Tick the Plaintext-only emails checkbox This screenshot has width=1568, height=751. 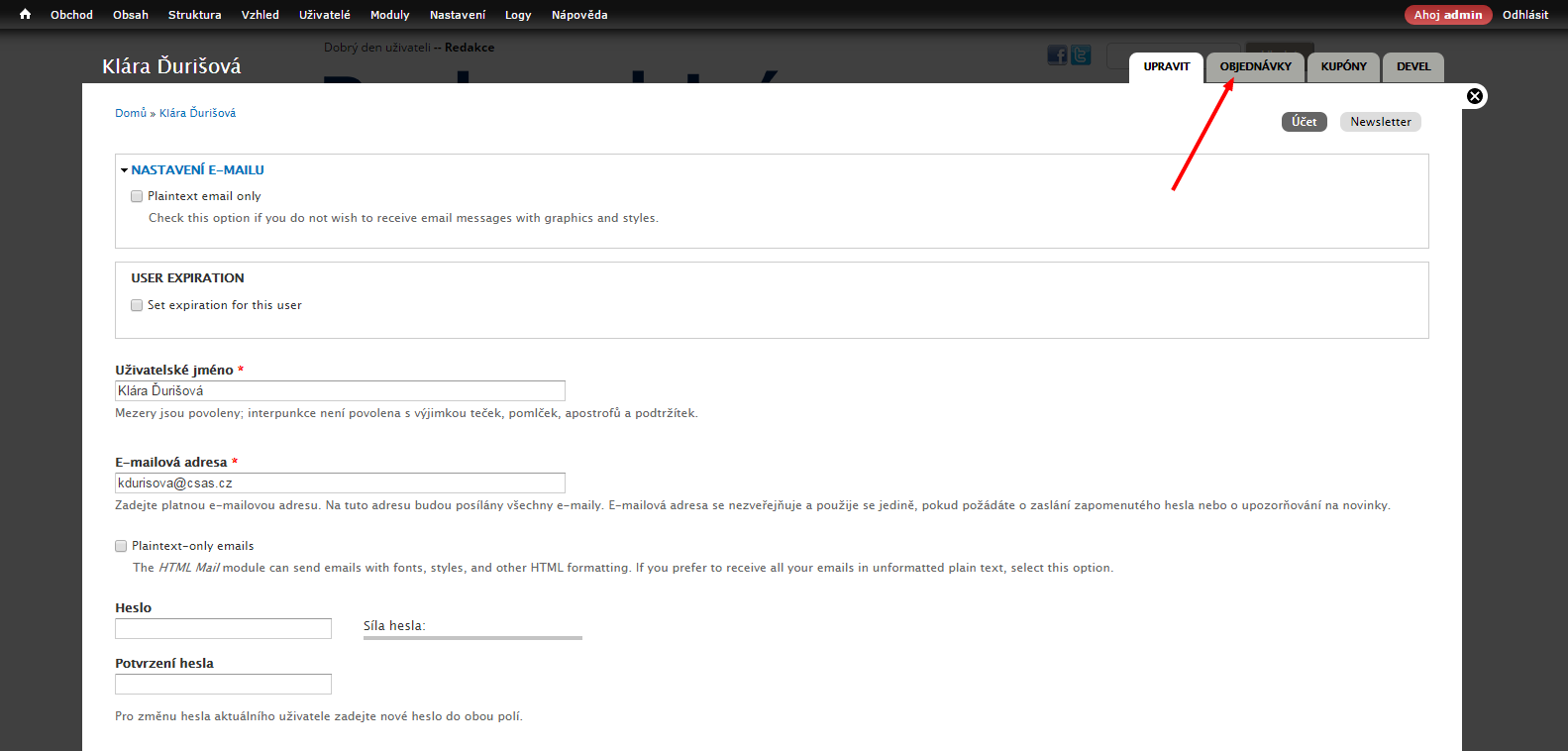point(121,546)
